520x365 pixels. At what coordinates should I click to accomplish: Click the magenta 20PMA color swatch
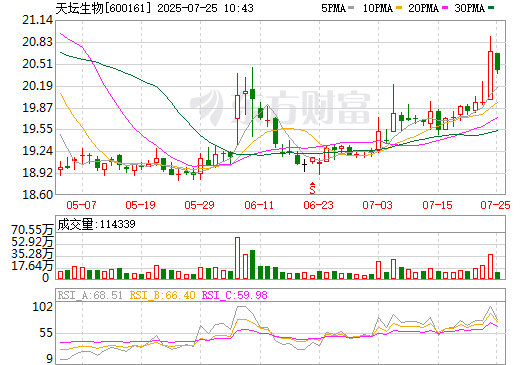coord(445,8)
